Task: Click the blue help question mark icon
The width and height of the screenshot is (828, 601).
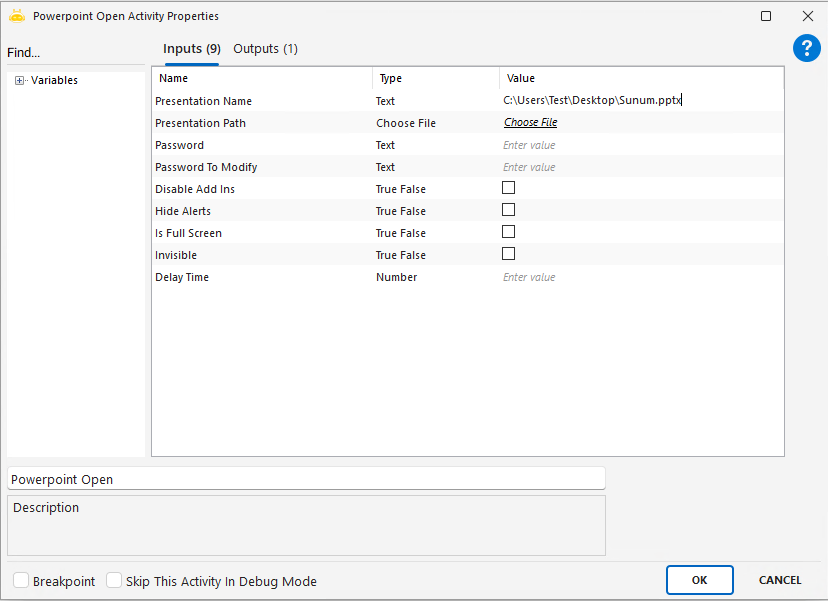Action: coord(806,48)
